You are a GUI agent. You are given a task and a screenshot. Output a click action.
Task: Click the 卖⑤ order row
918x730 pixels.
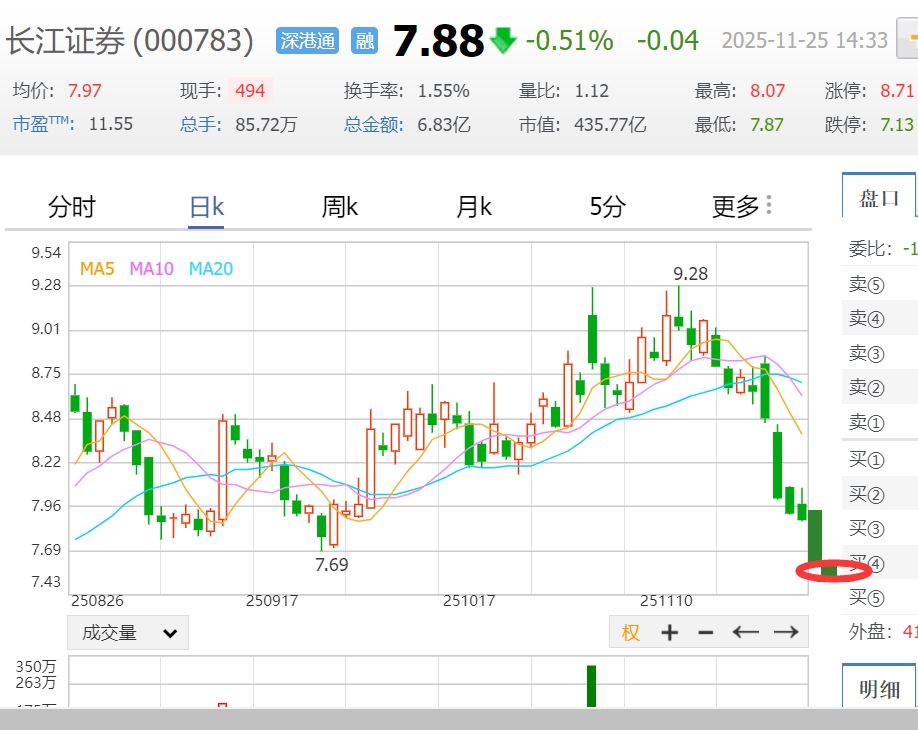(880, 285)
